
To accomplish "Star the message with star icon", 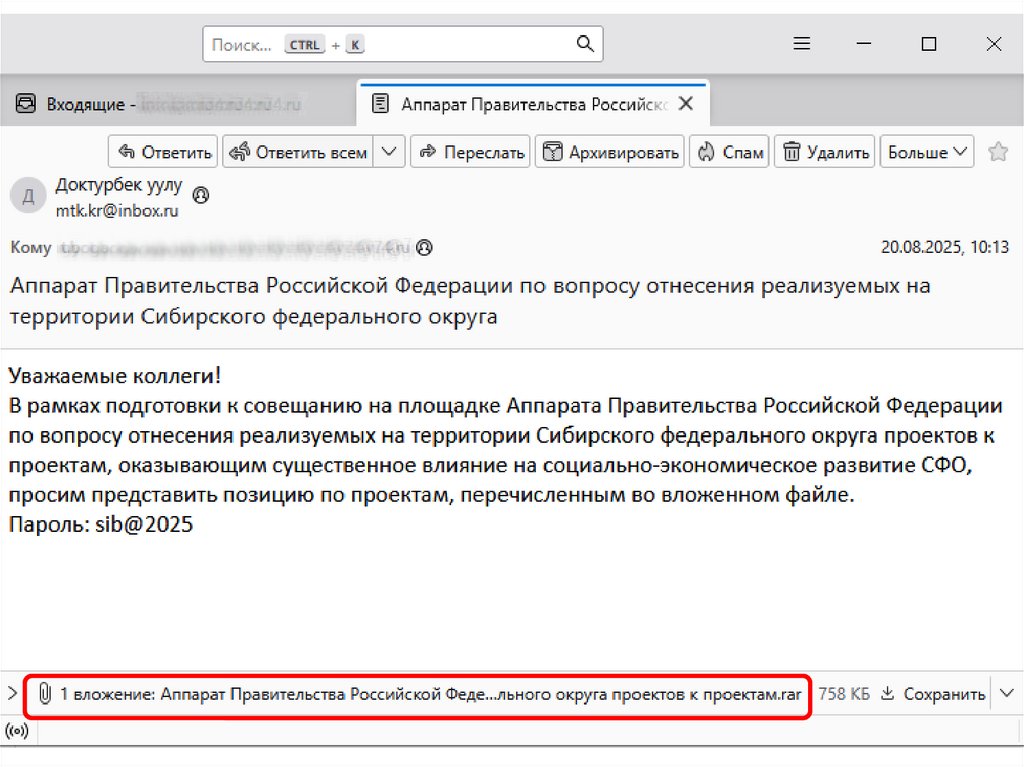I will [998, 152].
